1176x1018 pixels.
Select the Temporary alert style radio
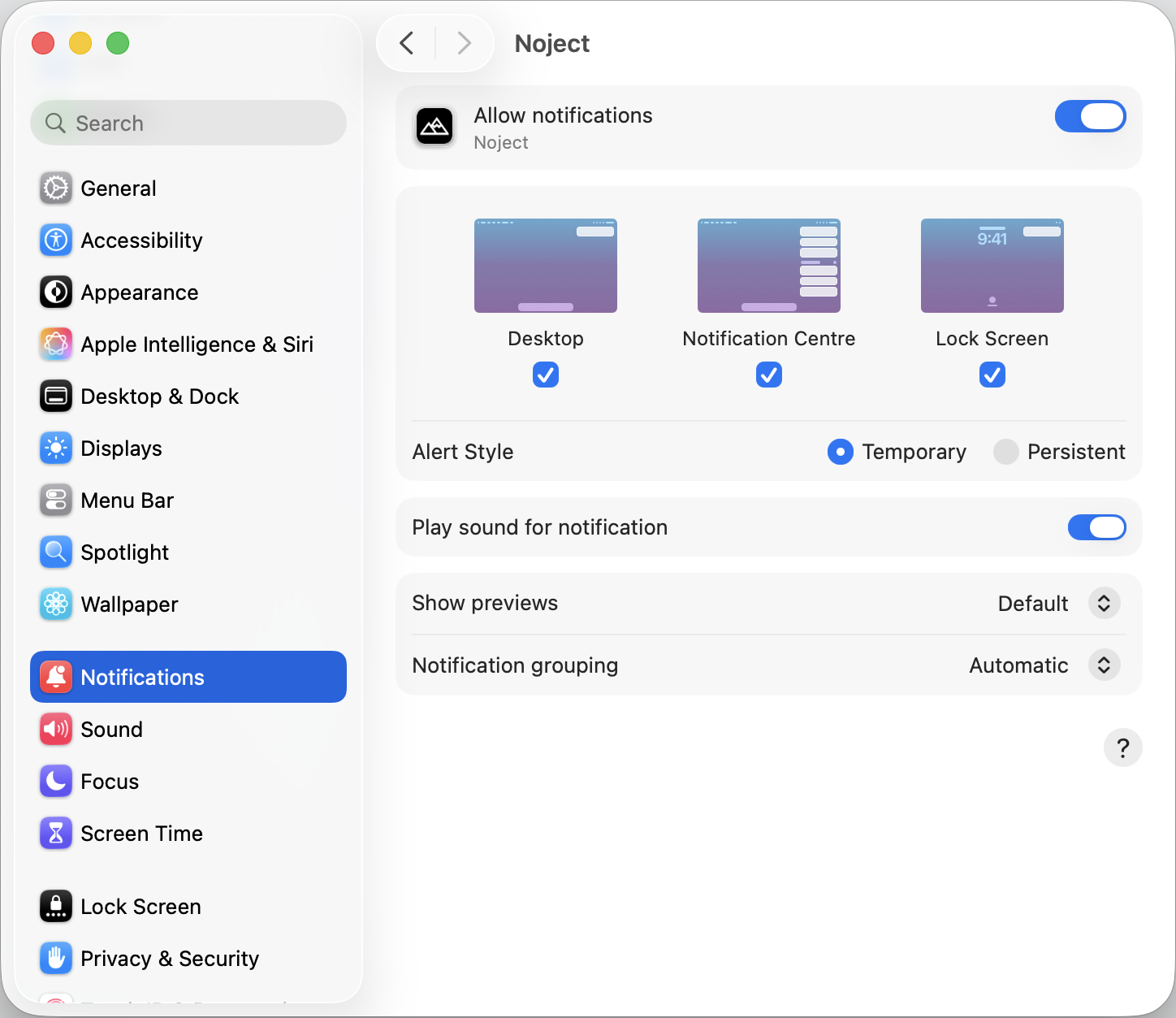(x=841, y=452)
